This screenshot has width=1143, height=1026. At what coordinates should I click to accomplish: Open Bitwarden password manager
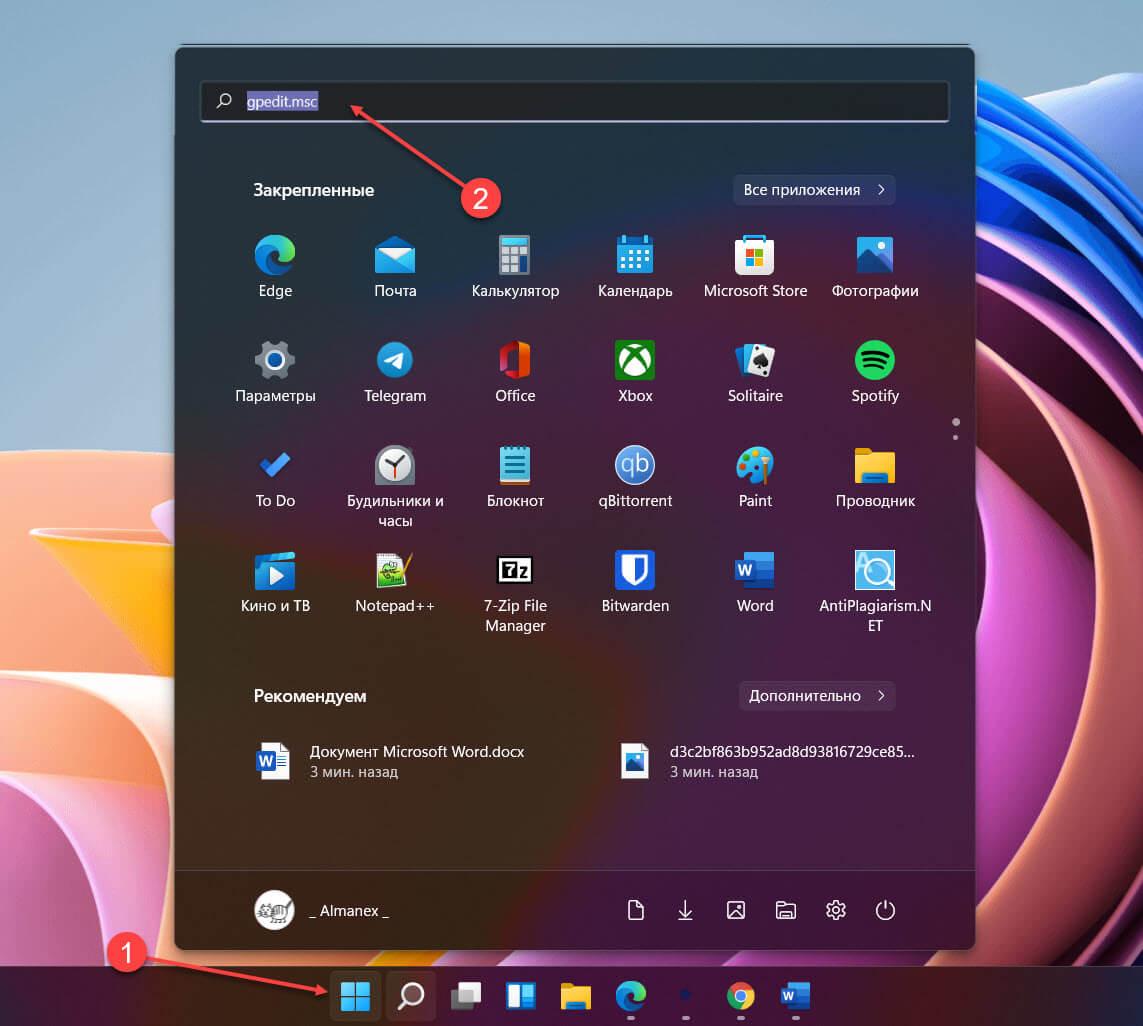[x=635, y=582]
